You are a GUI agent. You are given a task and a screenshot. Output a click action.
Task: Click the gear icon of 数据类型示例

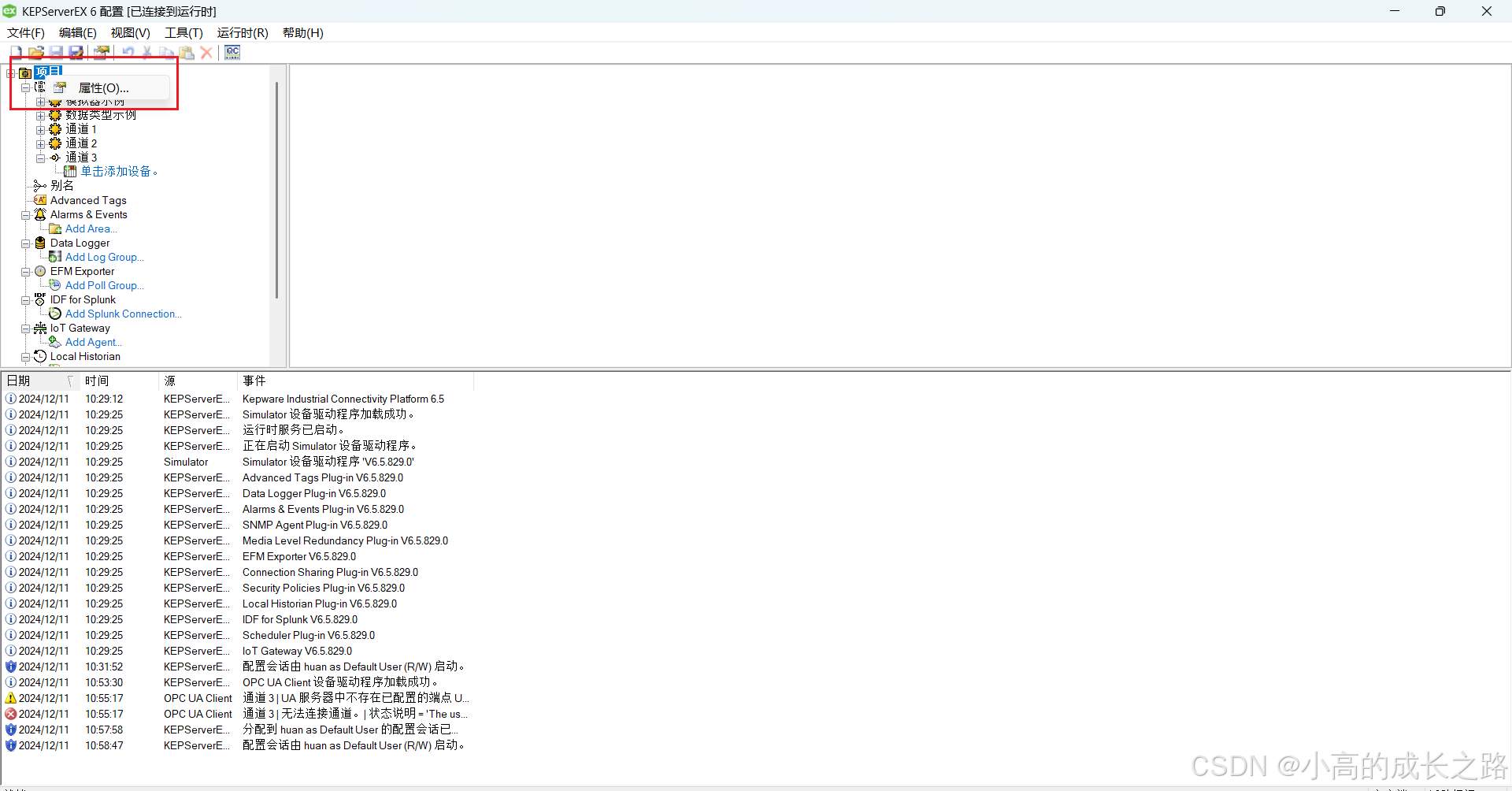pyautogui.click(x=55, y=115)
